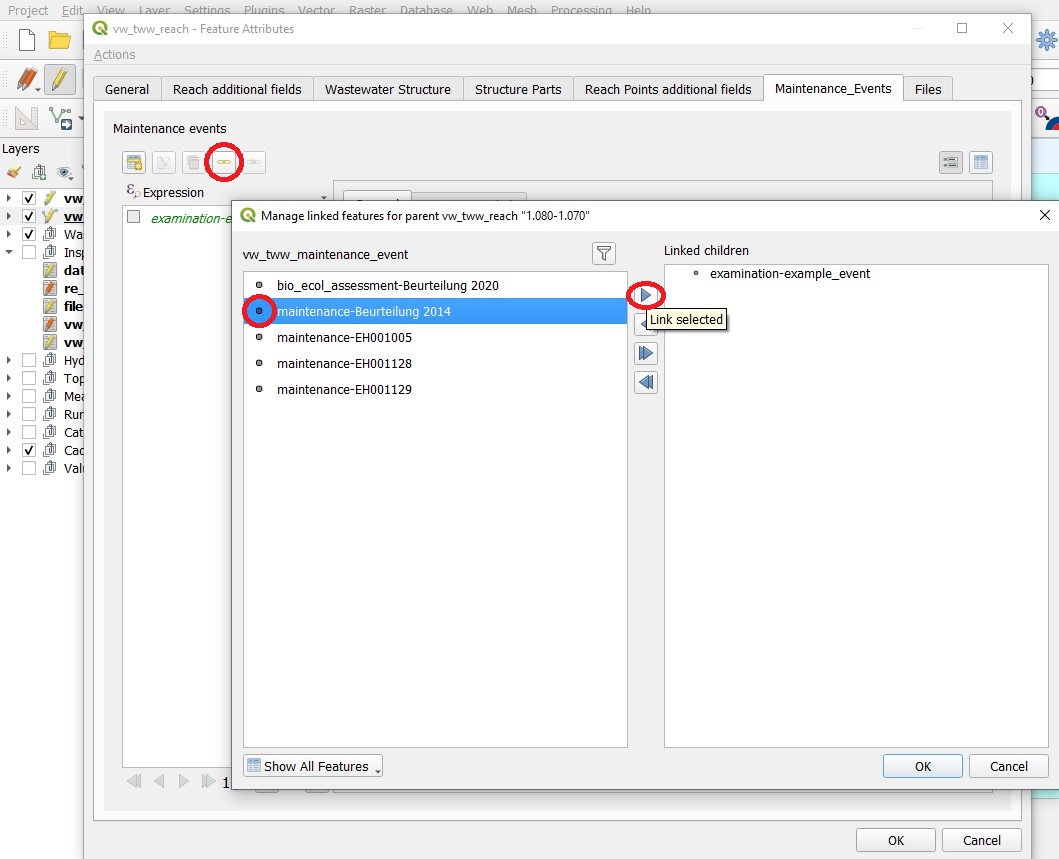Open the layer styling brush icon in Layers panel
This screenshot has height=859, width=1059.
click(x=14, y=172)
